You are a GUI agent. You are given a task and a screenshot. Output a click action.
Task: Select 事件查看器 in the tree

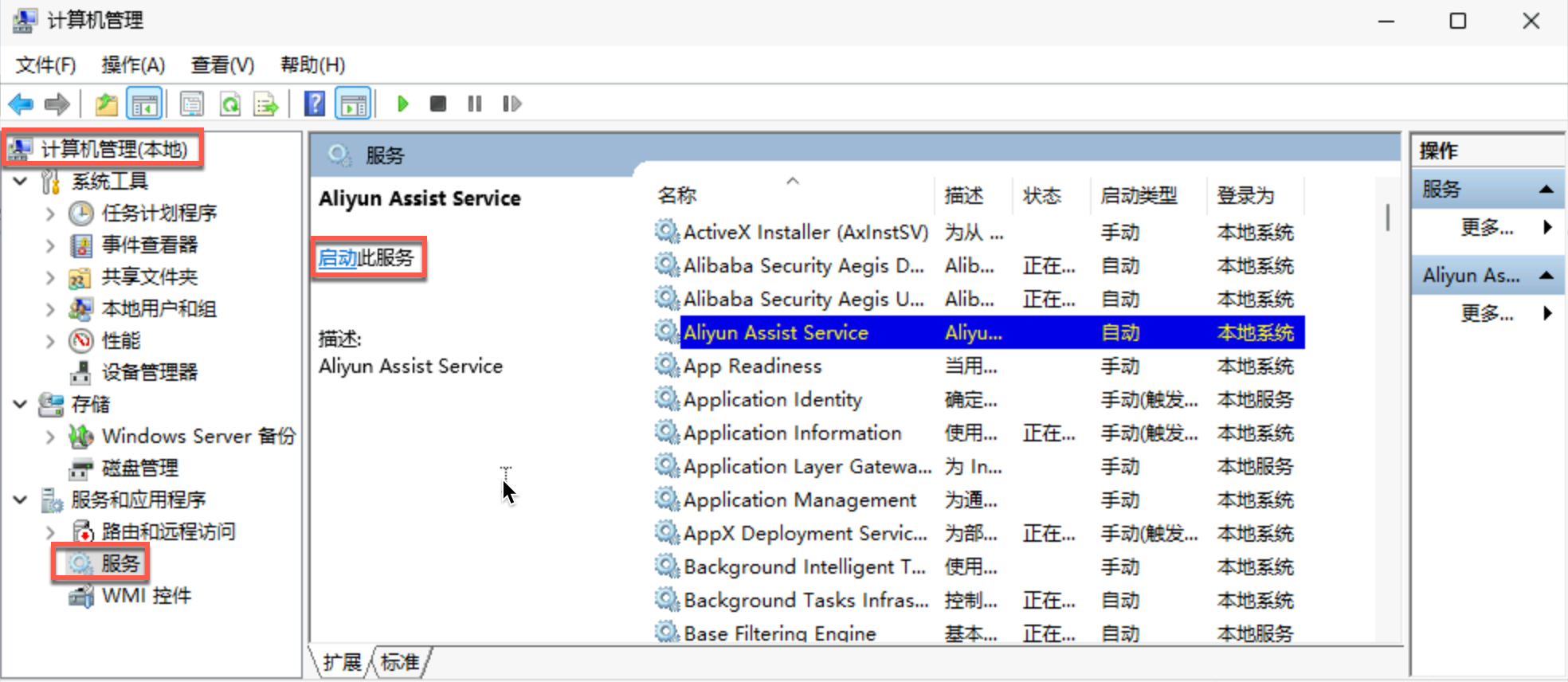click(x=150, y=245)
